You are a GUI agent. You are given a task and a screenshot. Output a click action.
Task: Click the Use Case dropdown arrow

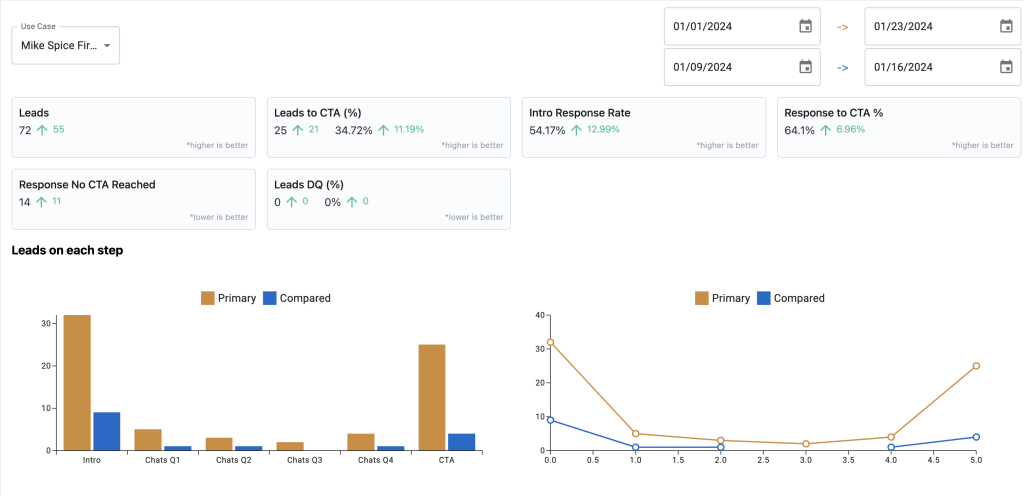tap(107, 46)
